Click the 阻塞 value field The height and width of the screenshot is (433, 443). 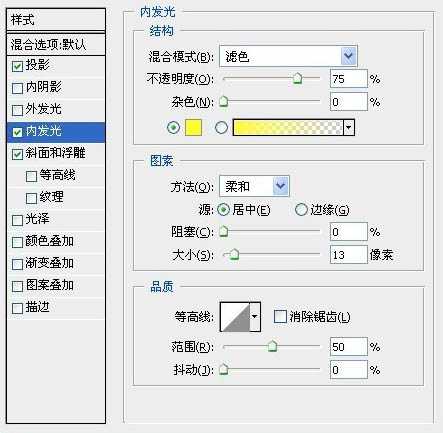pyautogui.click(x=349, y=232)
